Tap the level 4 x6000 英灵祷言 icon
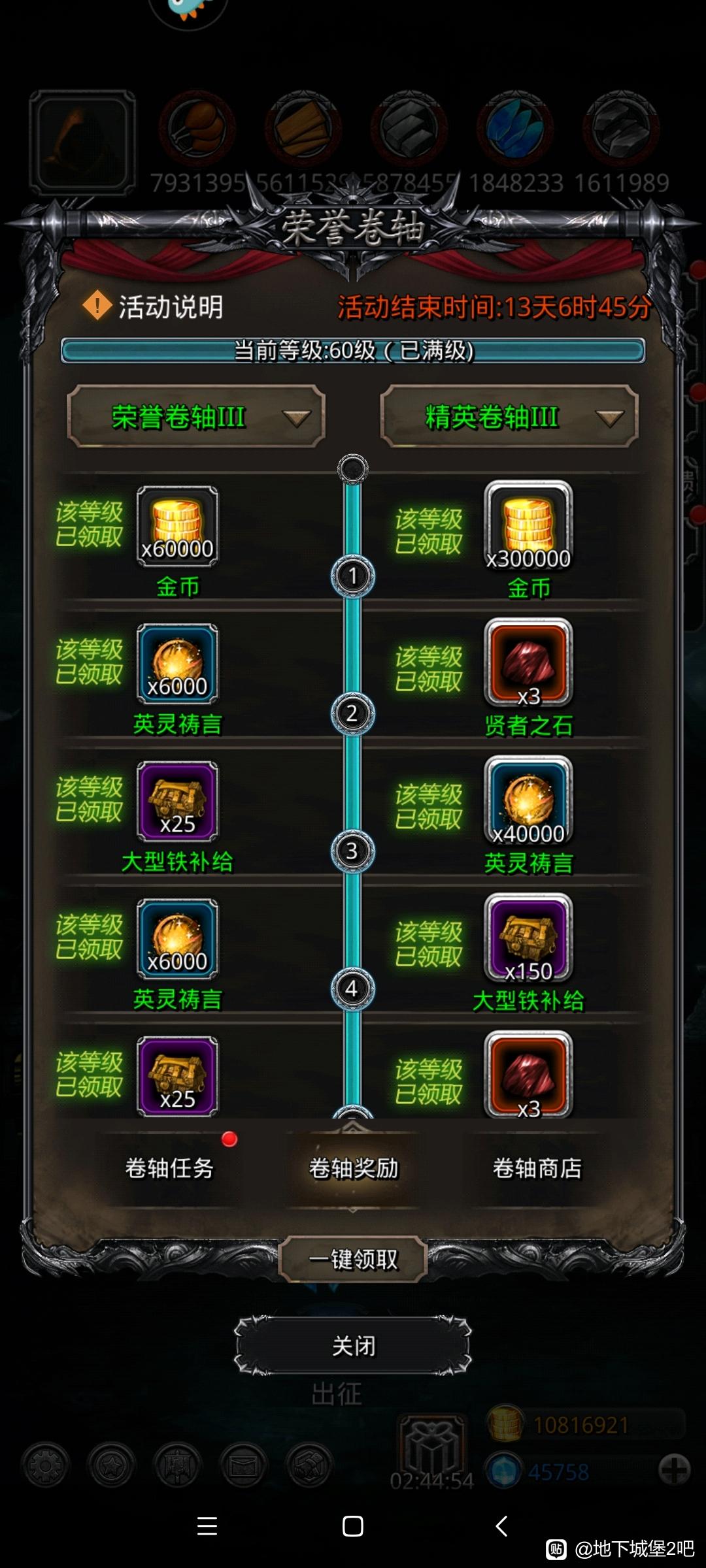This screenshot has height=1568, width=706. pyautogui.click(x=177, y=939)
